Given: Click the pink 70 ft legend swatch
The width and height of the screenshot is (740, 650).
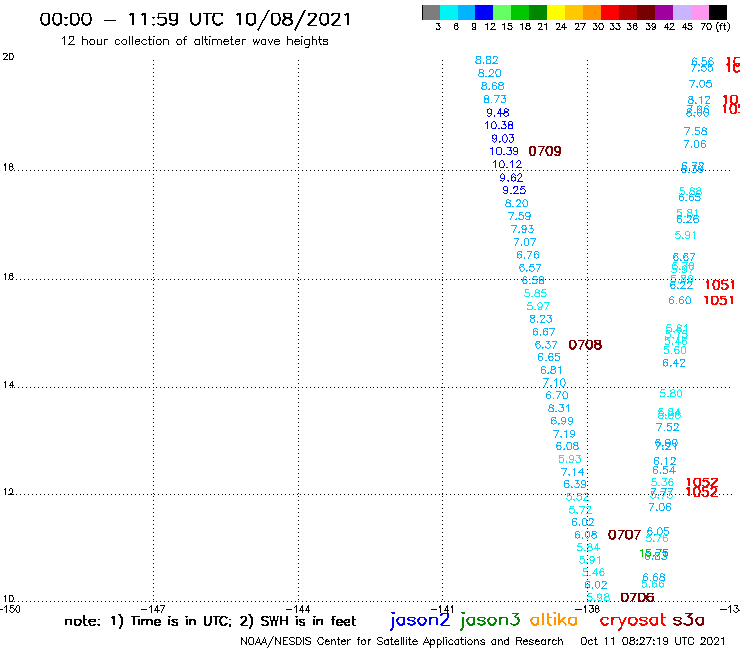Looking at the screenshot, I should 700,12.
